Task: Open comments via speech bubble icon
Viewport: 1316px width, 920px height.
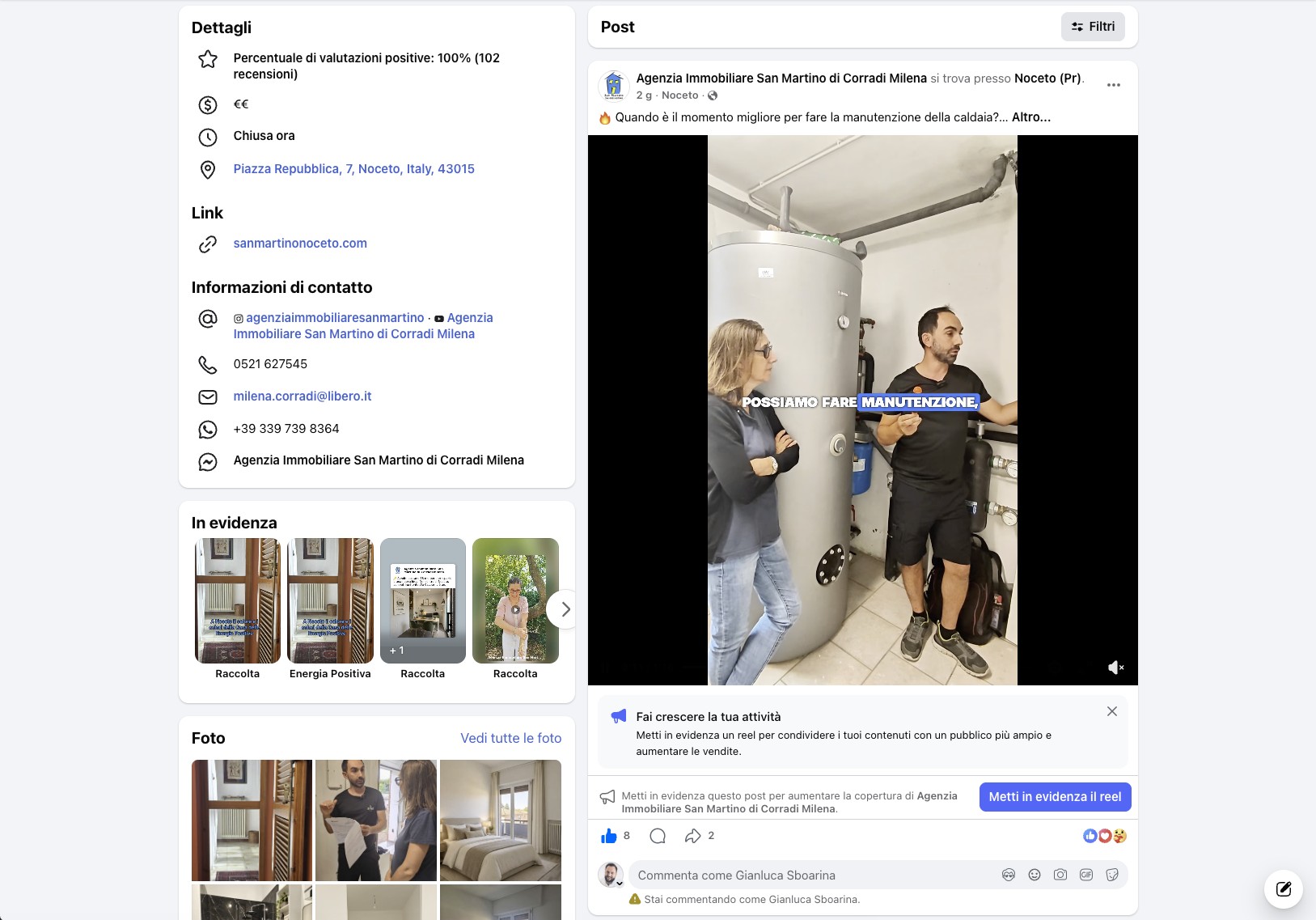Action: click(x=658, y=836)
